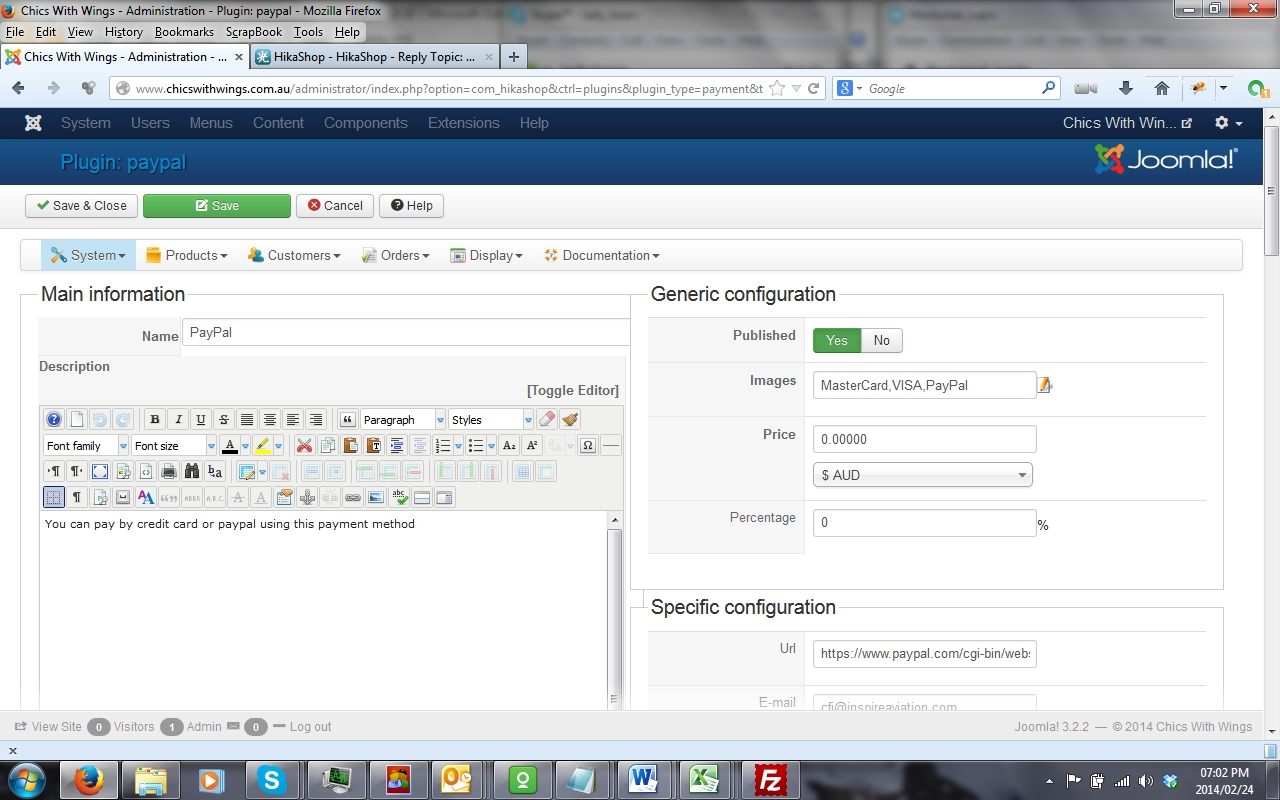Click into the Percentage input field
This screenshot has height=800, width=1280.
point(925,523)
